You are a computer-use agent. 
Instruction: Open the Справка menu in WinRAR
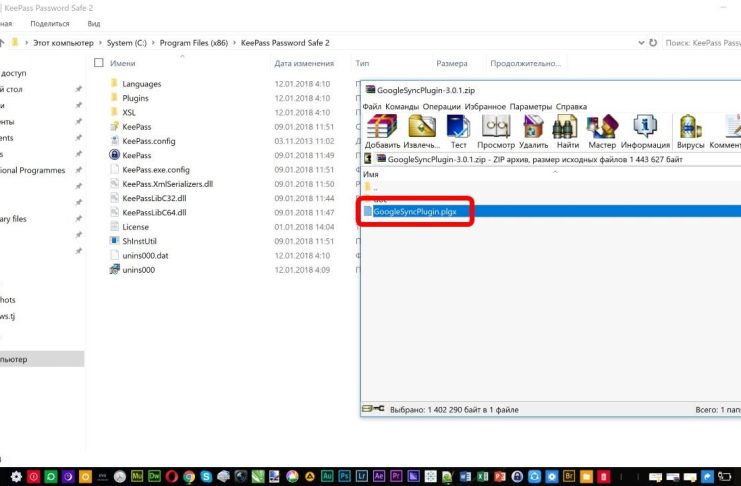[571, 106]
